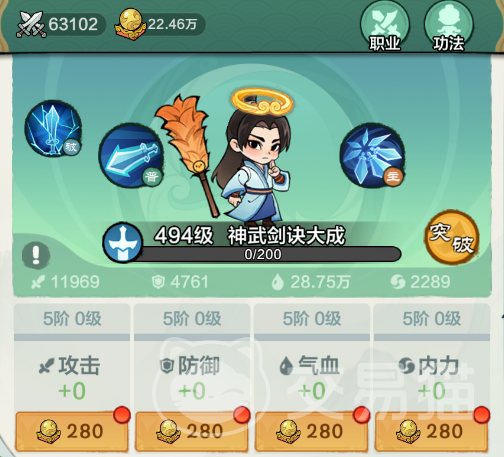Select the lightning sword 破 skill icon

[53, 128]
